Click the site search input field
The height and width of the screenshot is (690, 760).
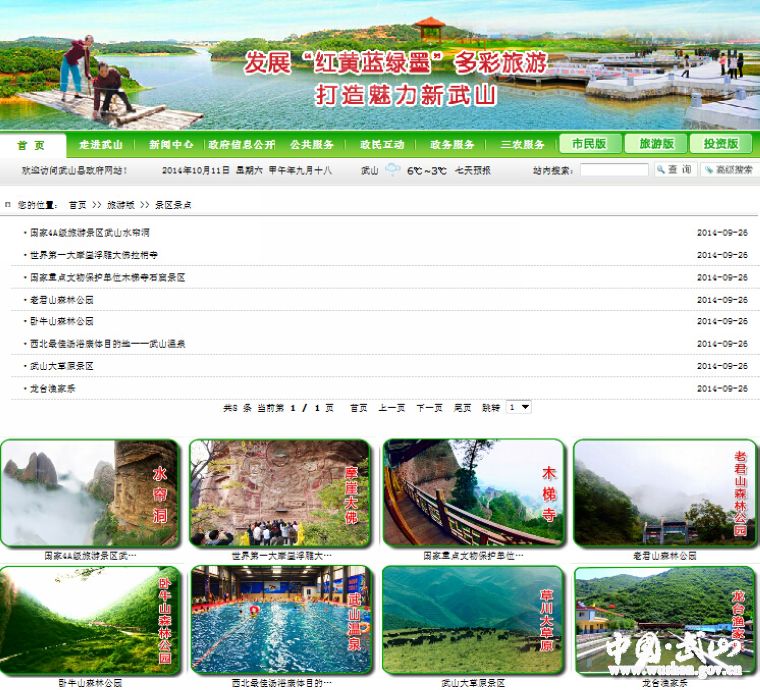point(613,170)
